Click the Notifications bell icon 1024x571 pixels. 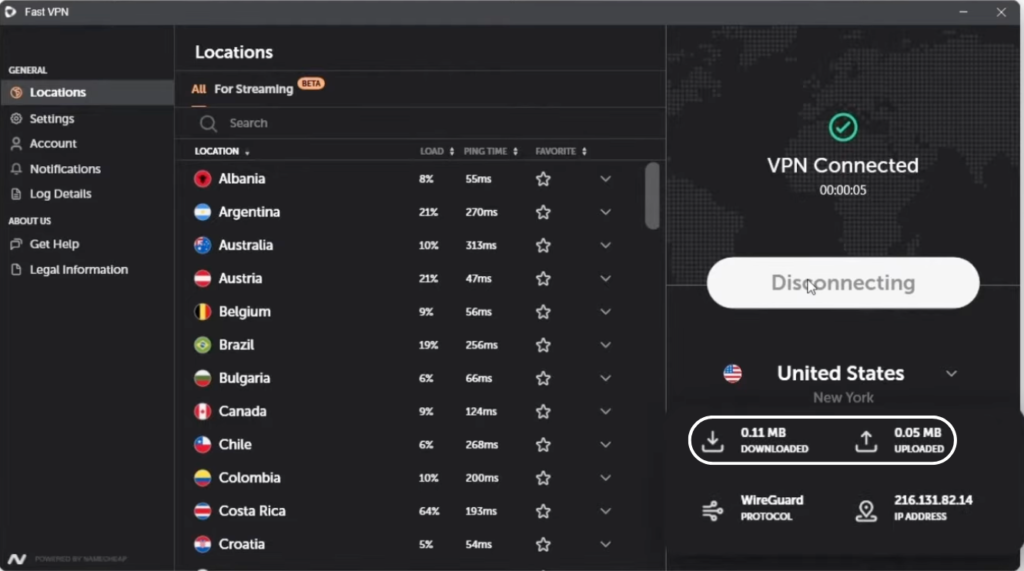coord(16,169)
